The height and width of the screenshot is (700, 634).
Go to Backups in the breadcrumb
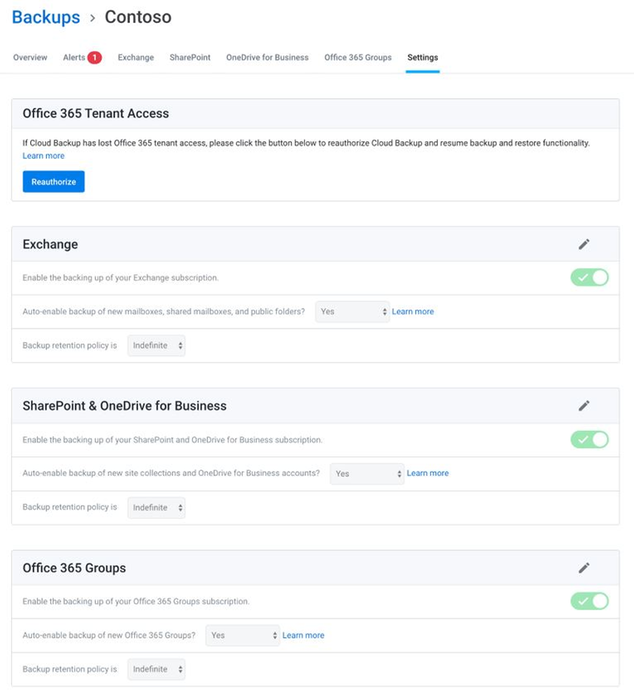click(x=45, y=17)
